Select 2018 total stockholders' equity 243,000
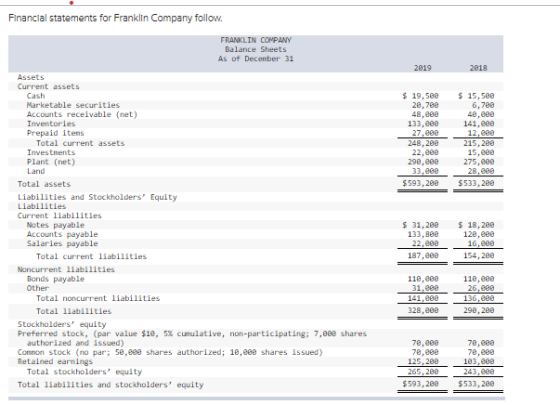The image size is (560, 405). (x=479, y=372)
